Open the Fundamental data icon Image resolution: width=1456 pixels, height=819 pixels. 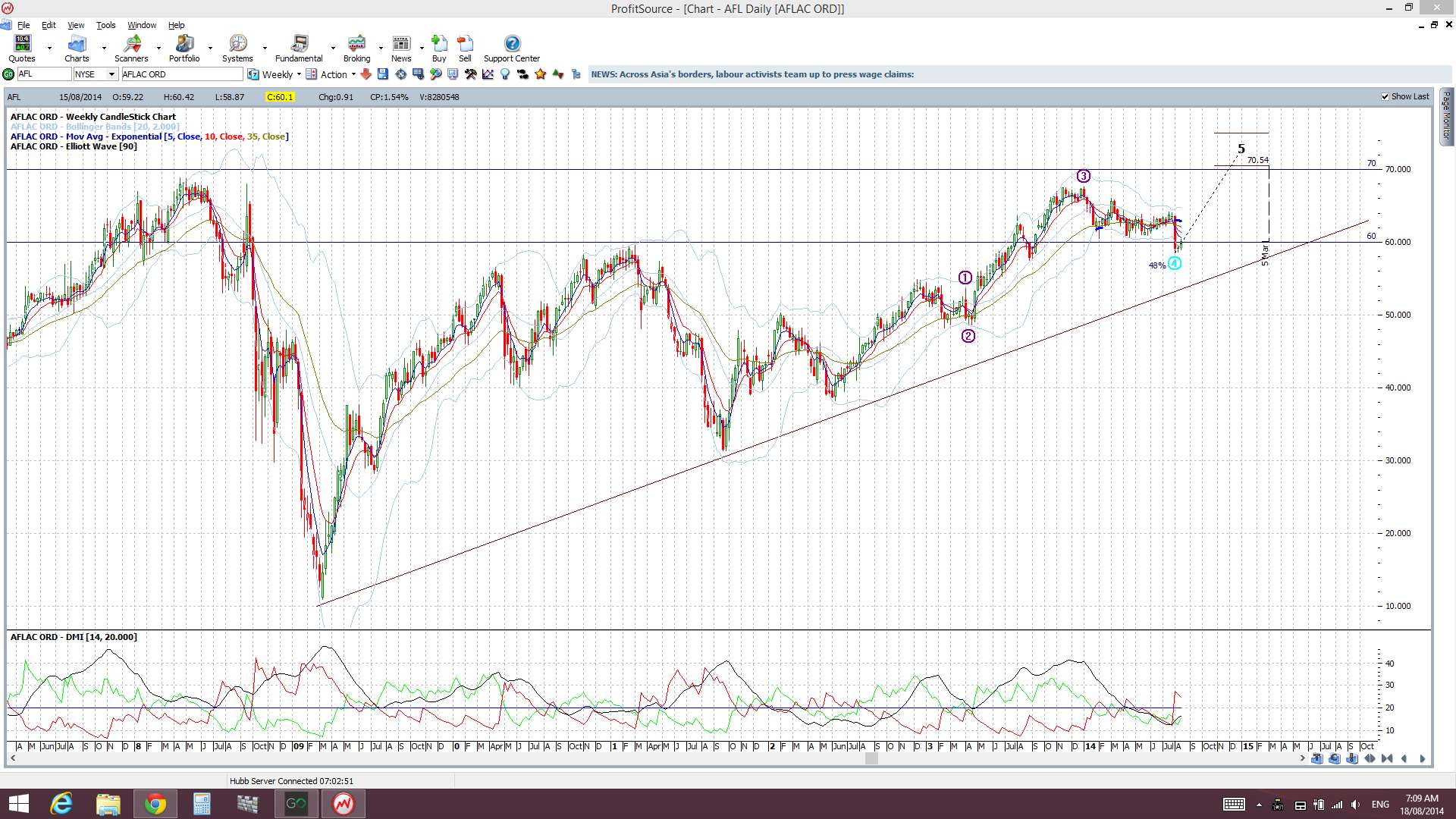coord(299,48)
